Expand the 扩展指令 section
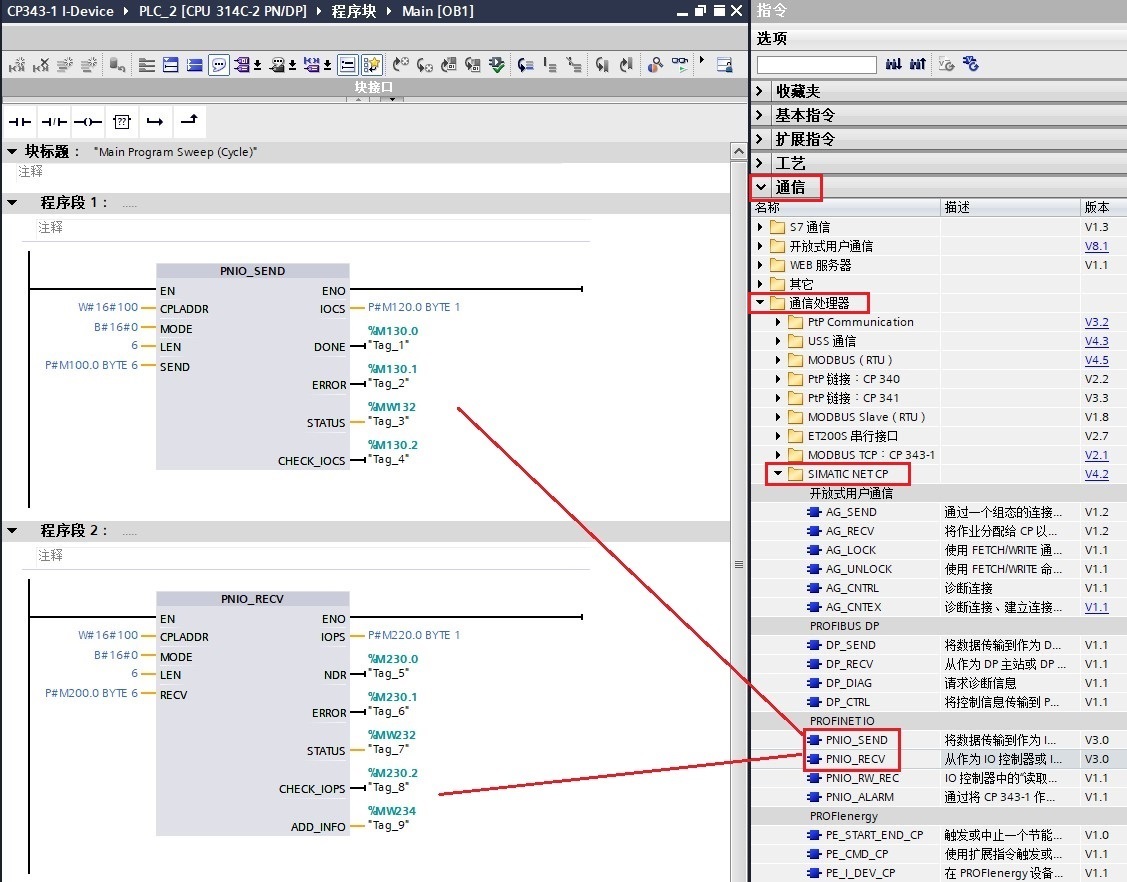Screen dimensions: 1127x882 click(760, 139)
